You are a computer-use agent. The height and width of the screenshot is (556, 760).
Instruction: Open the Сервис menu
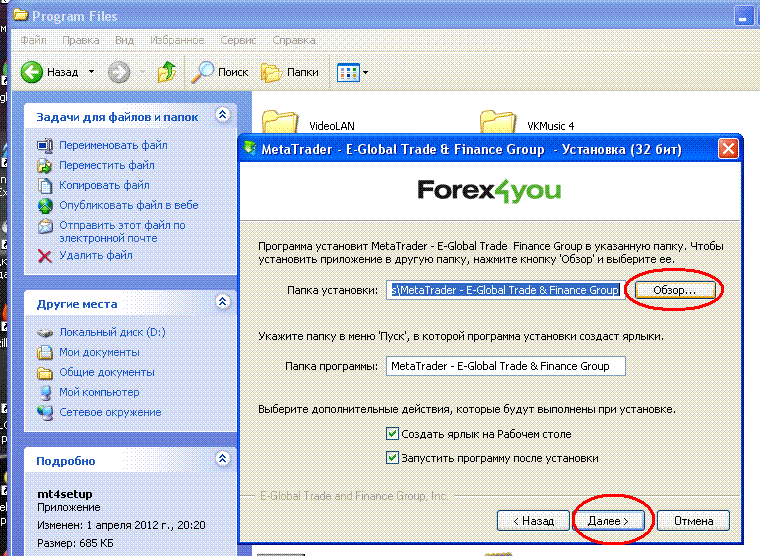pos(238,40)
